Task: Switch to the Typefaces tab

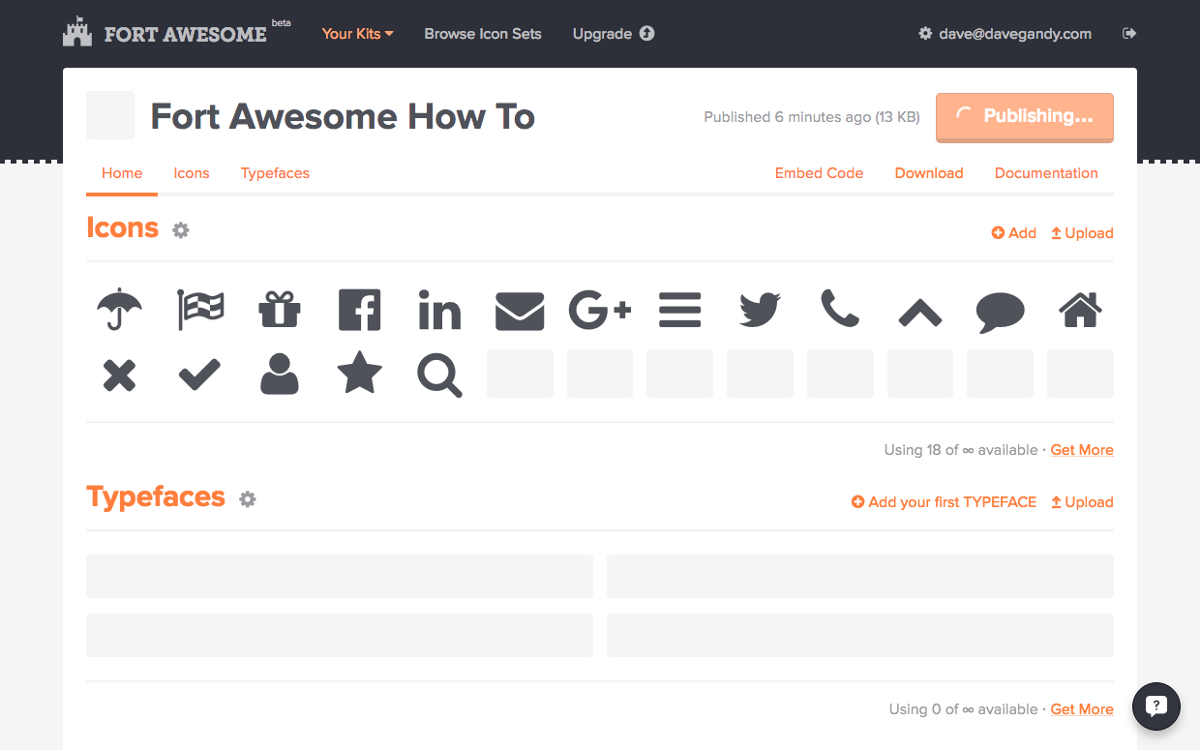Action: tap(275, 173)
